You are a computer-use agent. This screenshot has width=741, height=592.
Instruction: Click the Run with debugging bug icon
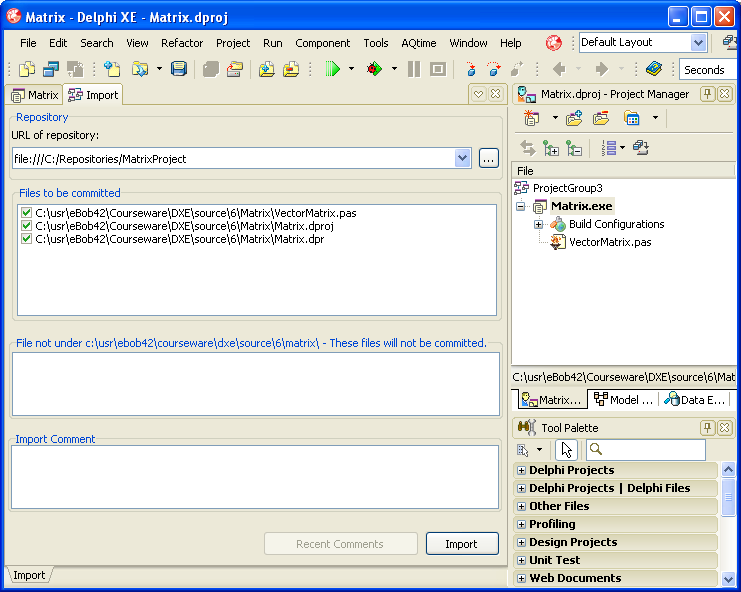[x=374, y=69]
